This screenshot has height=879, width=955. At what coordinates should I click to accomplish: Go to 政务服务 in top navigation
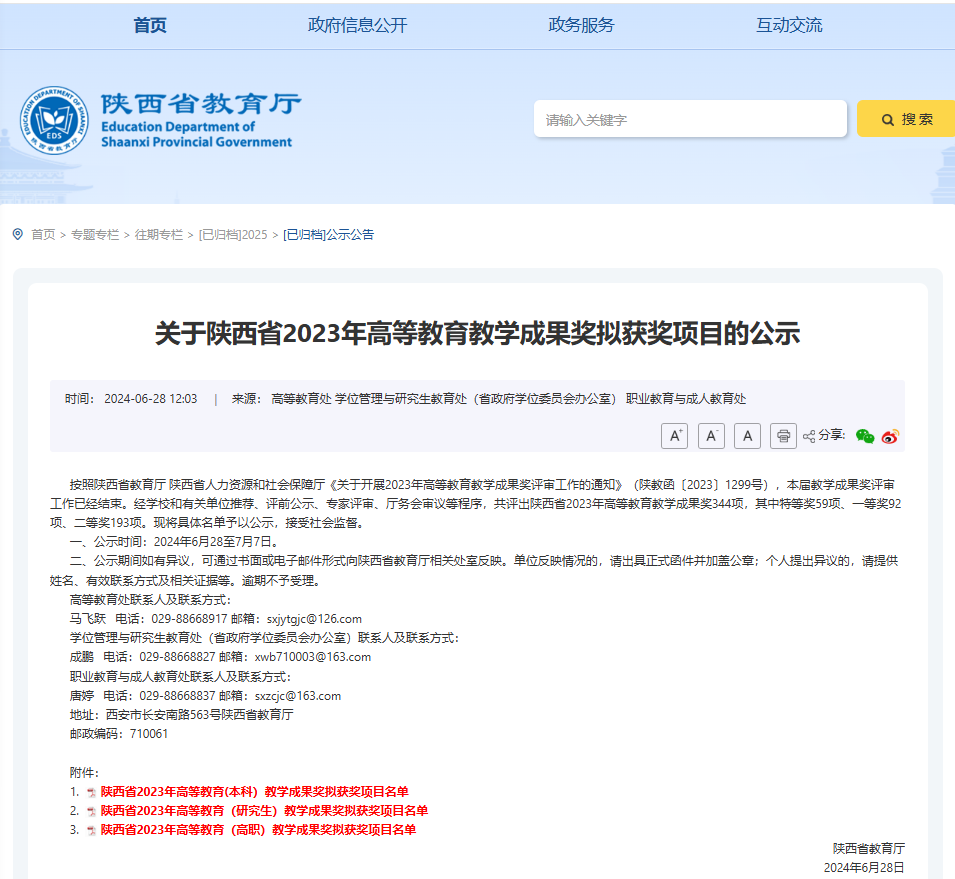581,26
